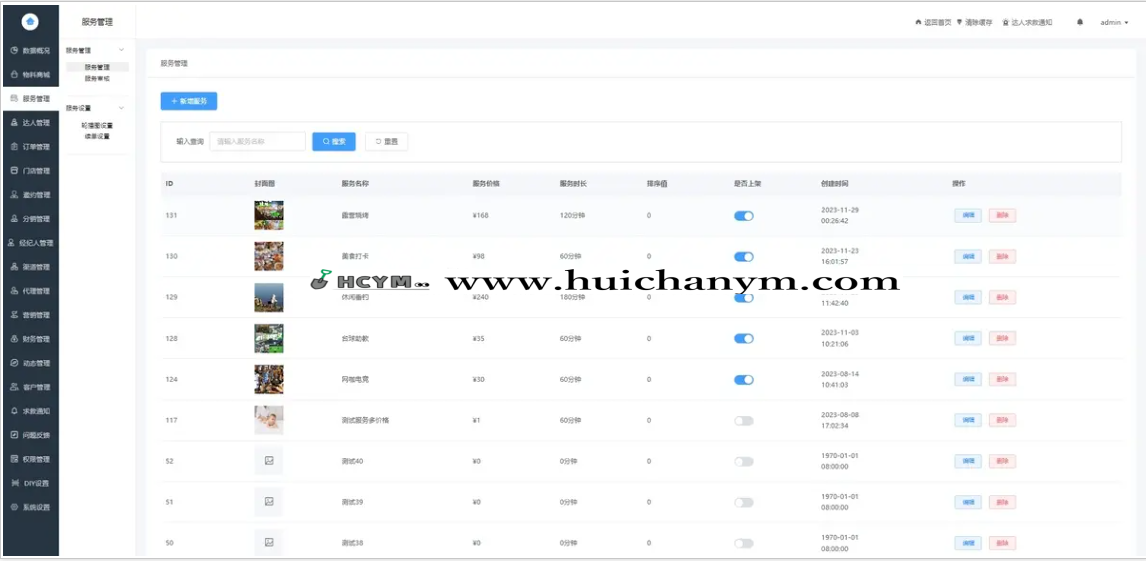Open cover thumbnail for ID 130

coord(269,256)
